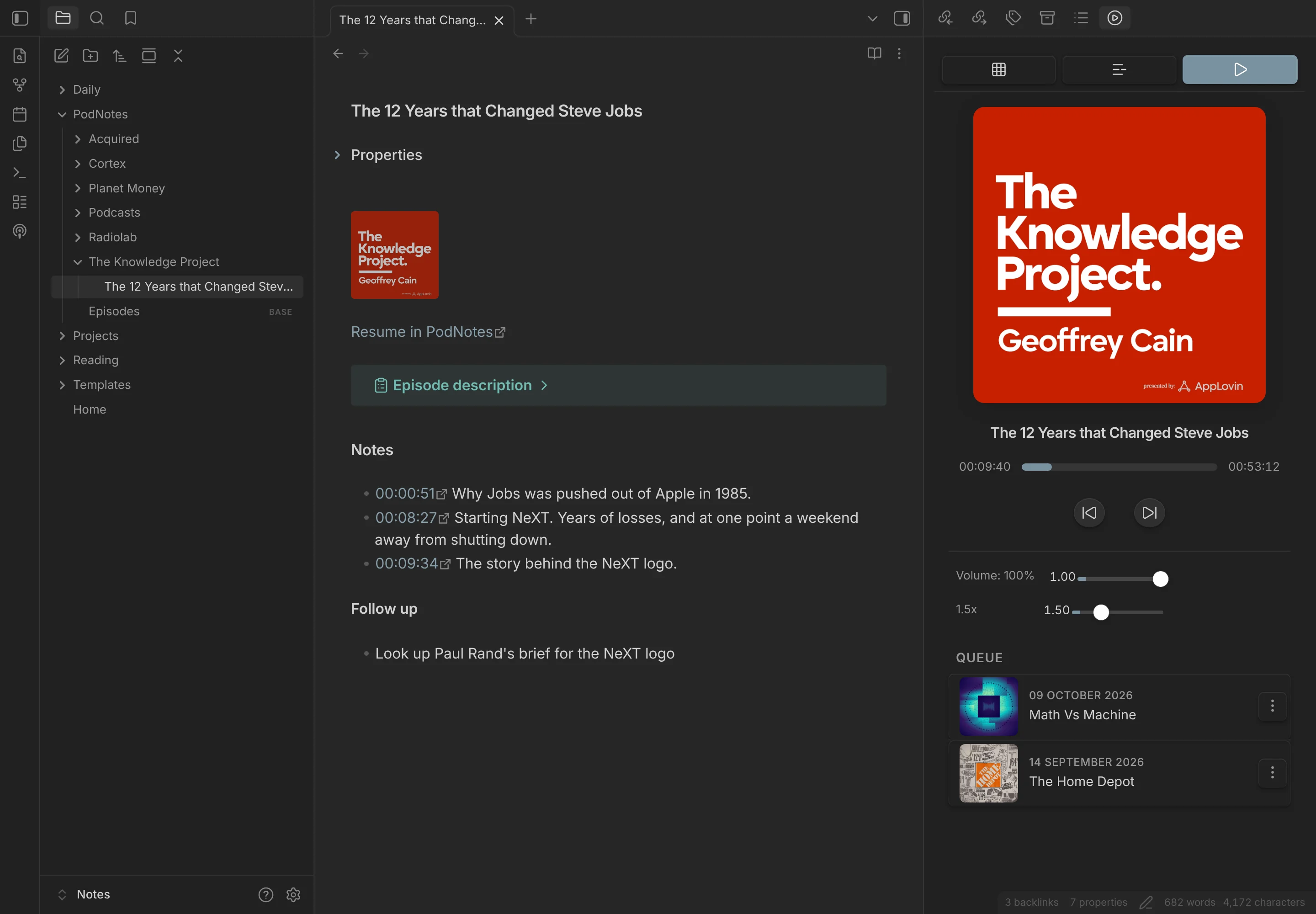
Task: Open options for Math Vs Machine
Action: (1272, 706)
